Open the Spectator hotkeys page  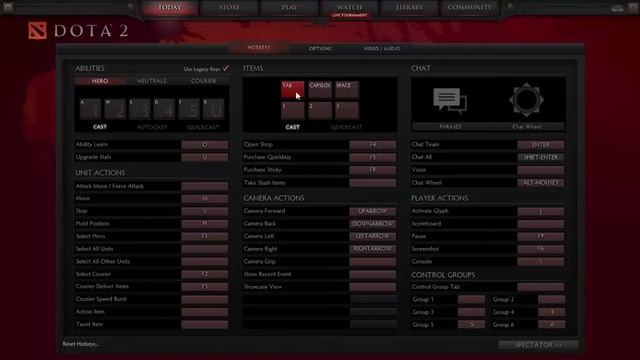point(538,345)
